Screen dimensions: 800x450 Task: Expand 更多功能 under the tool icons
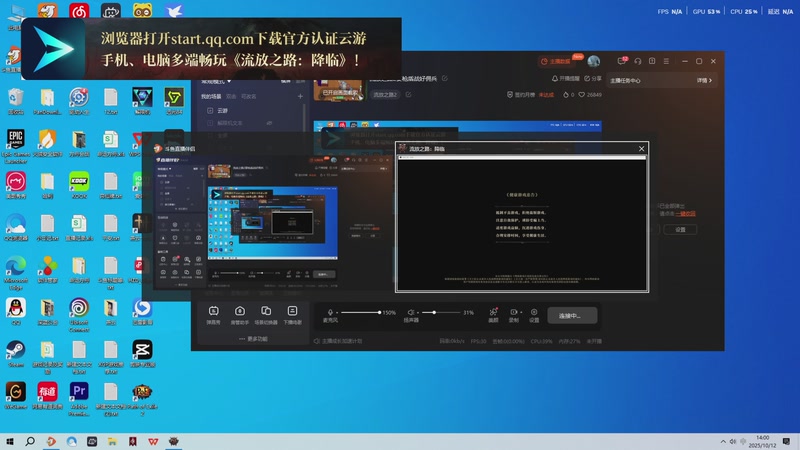pos(253,339)
